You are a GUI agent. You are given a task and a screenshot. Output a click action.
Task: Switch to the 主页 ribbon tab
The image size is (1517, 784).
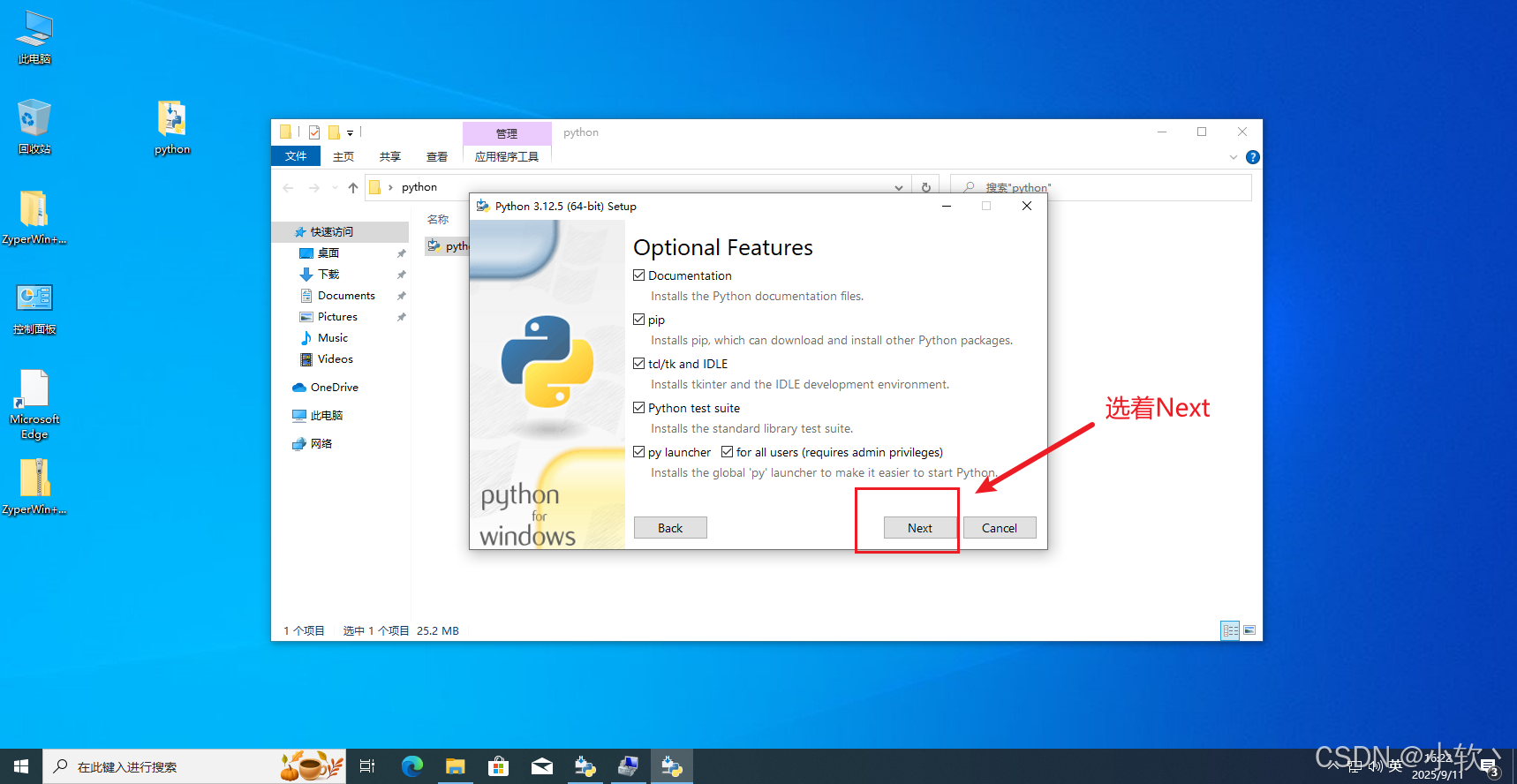(343, 156)
